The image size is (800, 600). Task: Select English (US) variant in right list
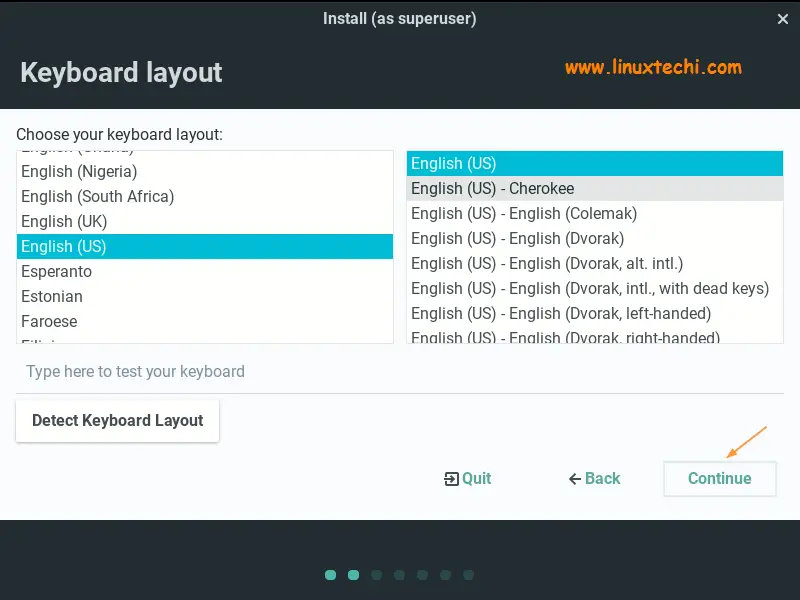(594, 163)
